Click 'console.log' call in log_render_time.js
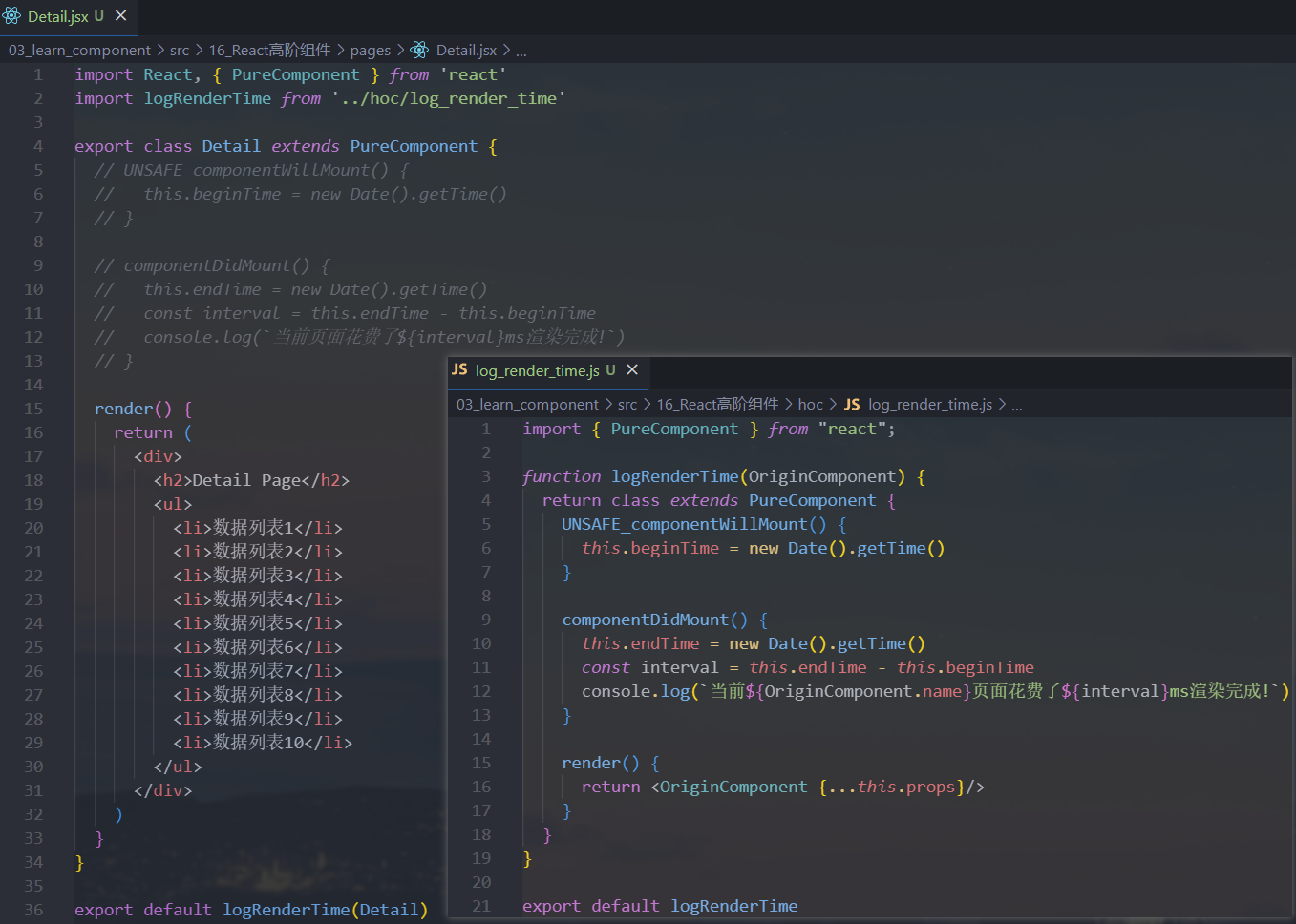Viewport: 1296px width, 924px height. (635, 691)
